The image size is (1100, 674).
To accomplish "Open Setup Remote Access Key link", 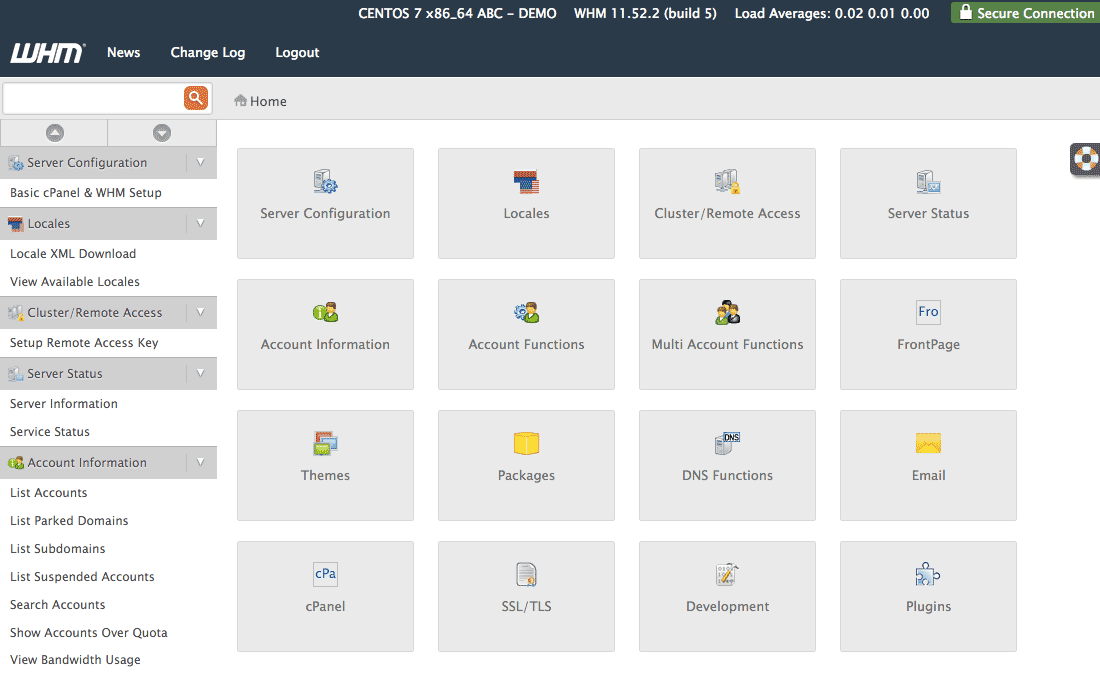I will (x=84, y=343).
